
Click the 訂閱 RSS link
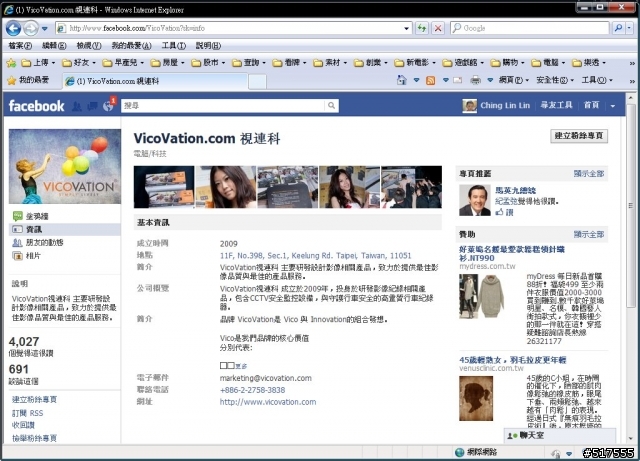[27, 413]
